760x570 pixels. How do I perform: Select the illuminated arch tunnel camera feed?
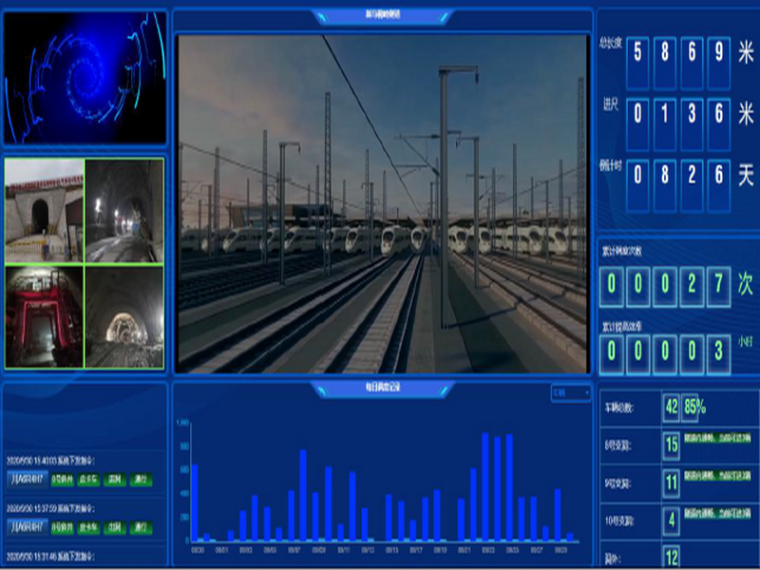pyautogui.click(x=125, y=317)
